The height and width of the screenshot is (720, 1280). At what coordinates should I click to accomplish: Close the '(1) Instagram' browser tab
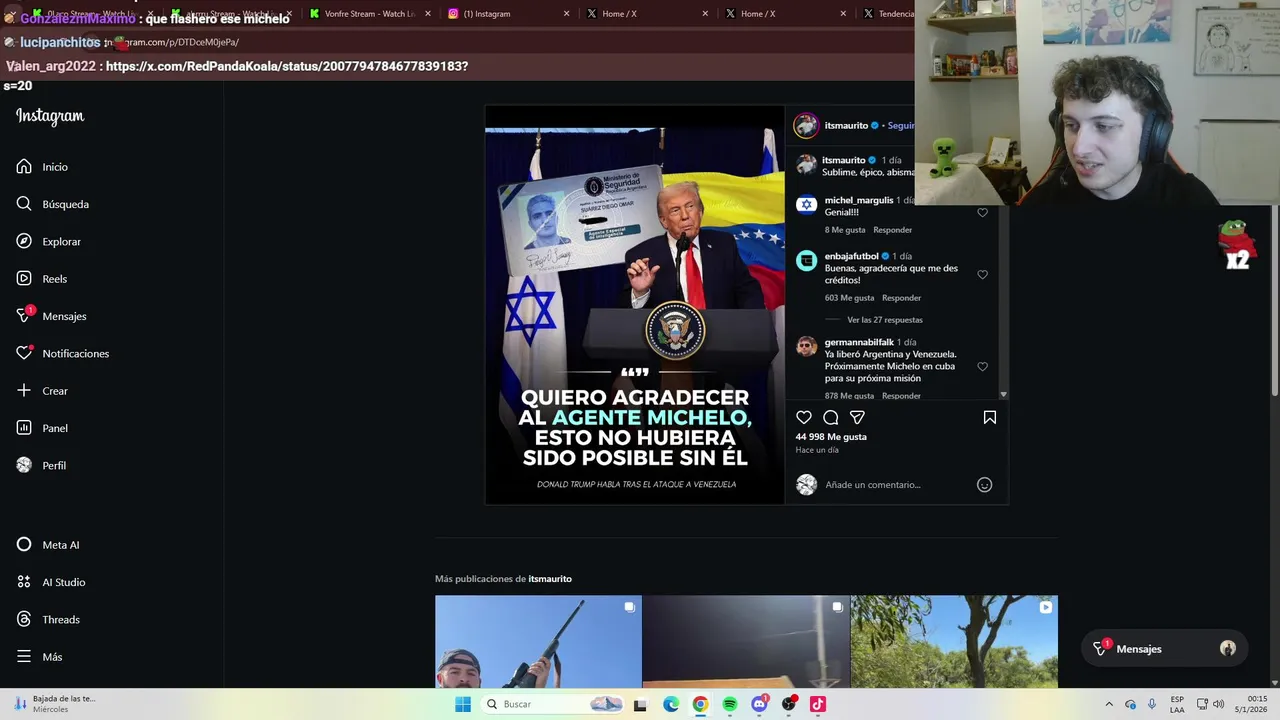(566, 14)
